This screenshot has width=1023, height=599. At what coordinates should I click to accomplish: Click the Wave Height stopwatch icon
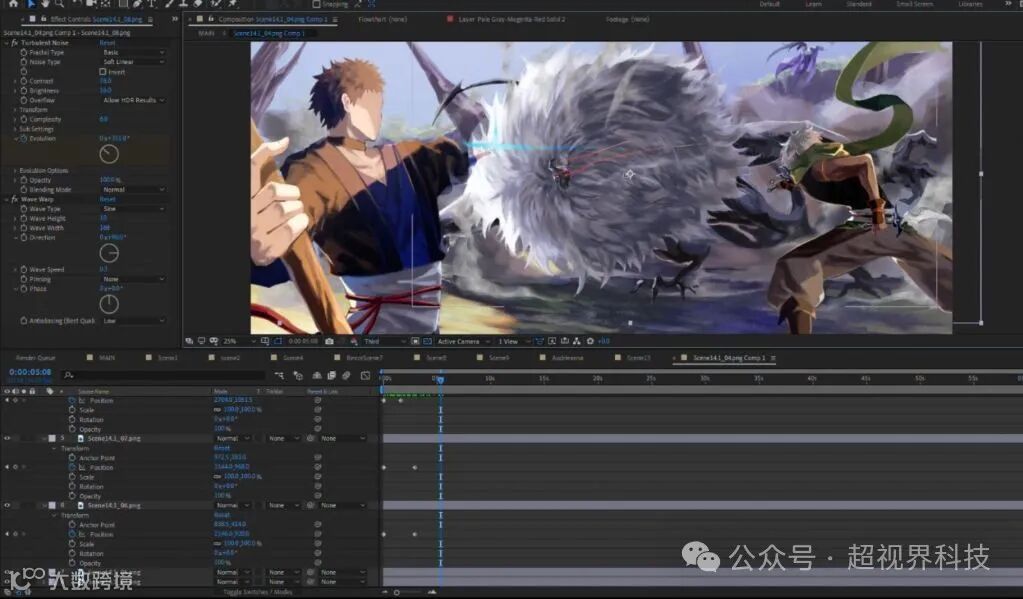point(23,218)
